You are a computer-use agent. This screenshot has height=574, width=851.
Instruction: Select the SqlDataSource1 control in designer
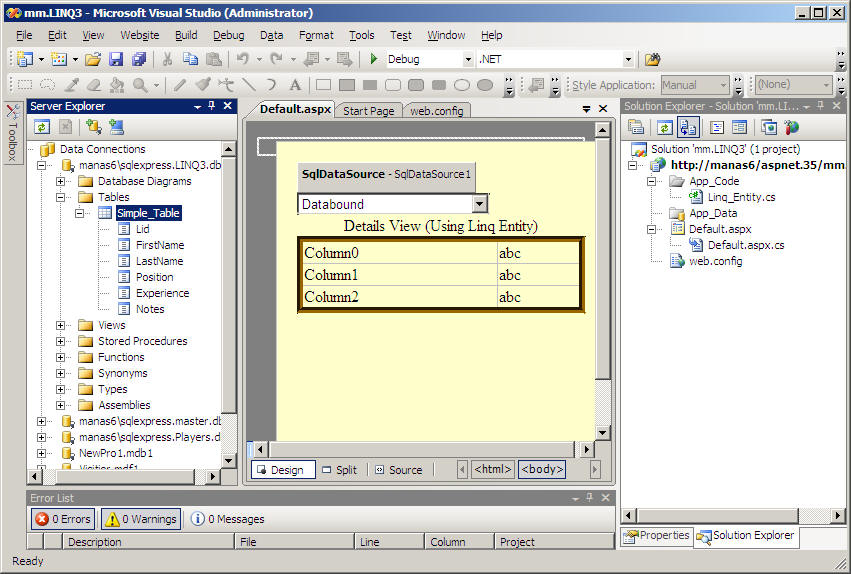pos(386,175)
